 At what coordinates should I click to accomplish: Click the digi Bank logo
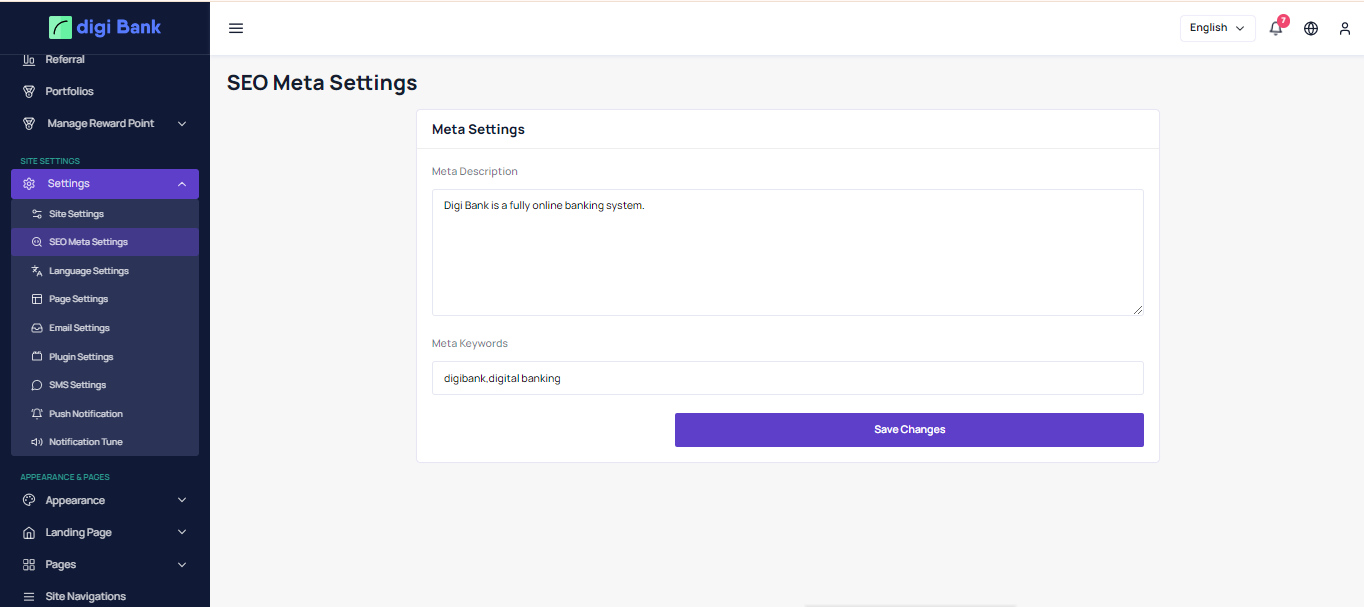pyautogui.click(x=105, y=27)
